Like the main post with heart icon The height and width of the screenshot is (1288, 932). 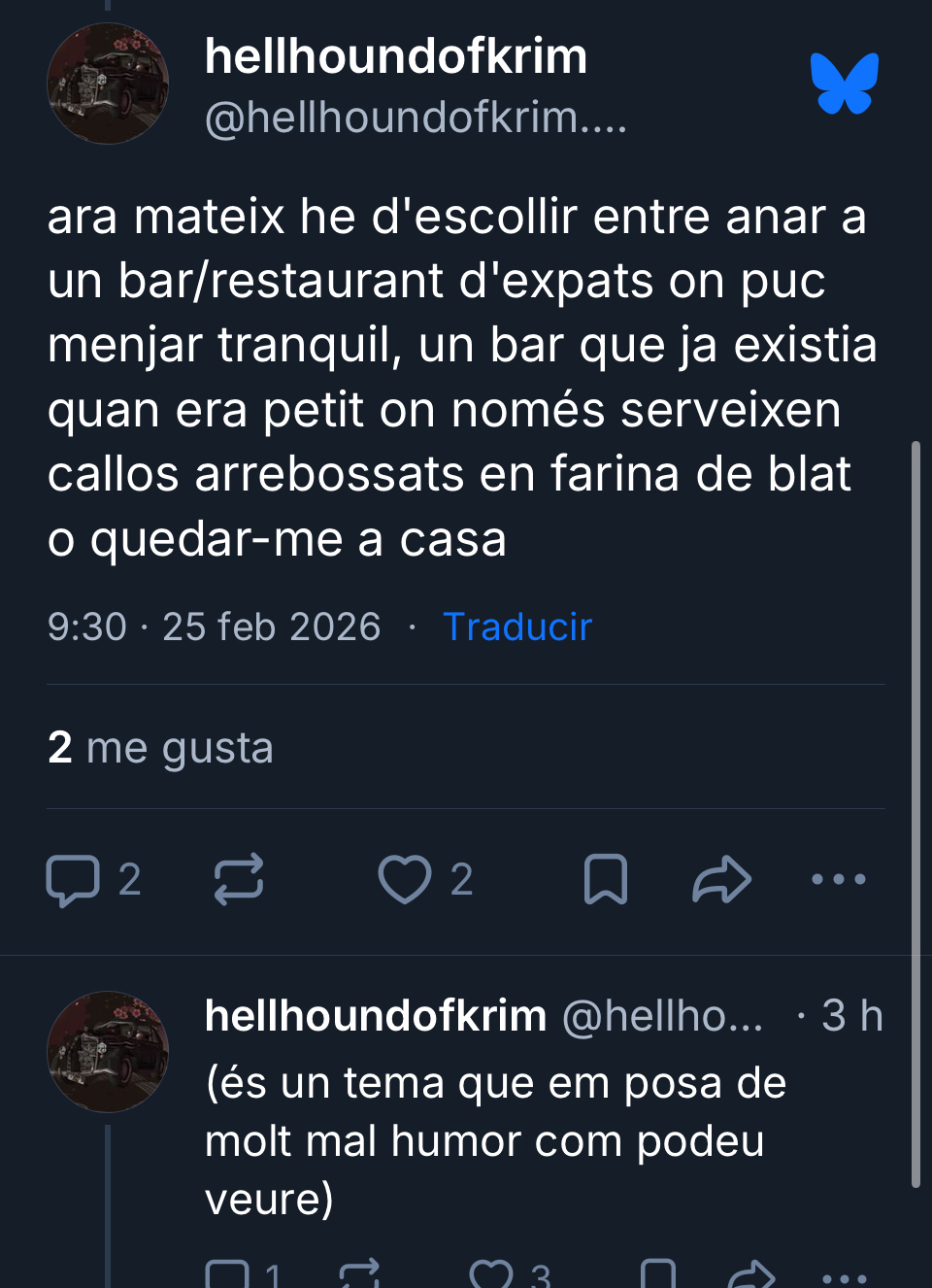click(424, 880)
